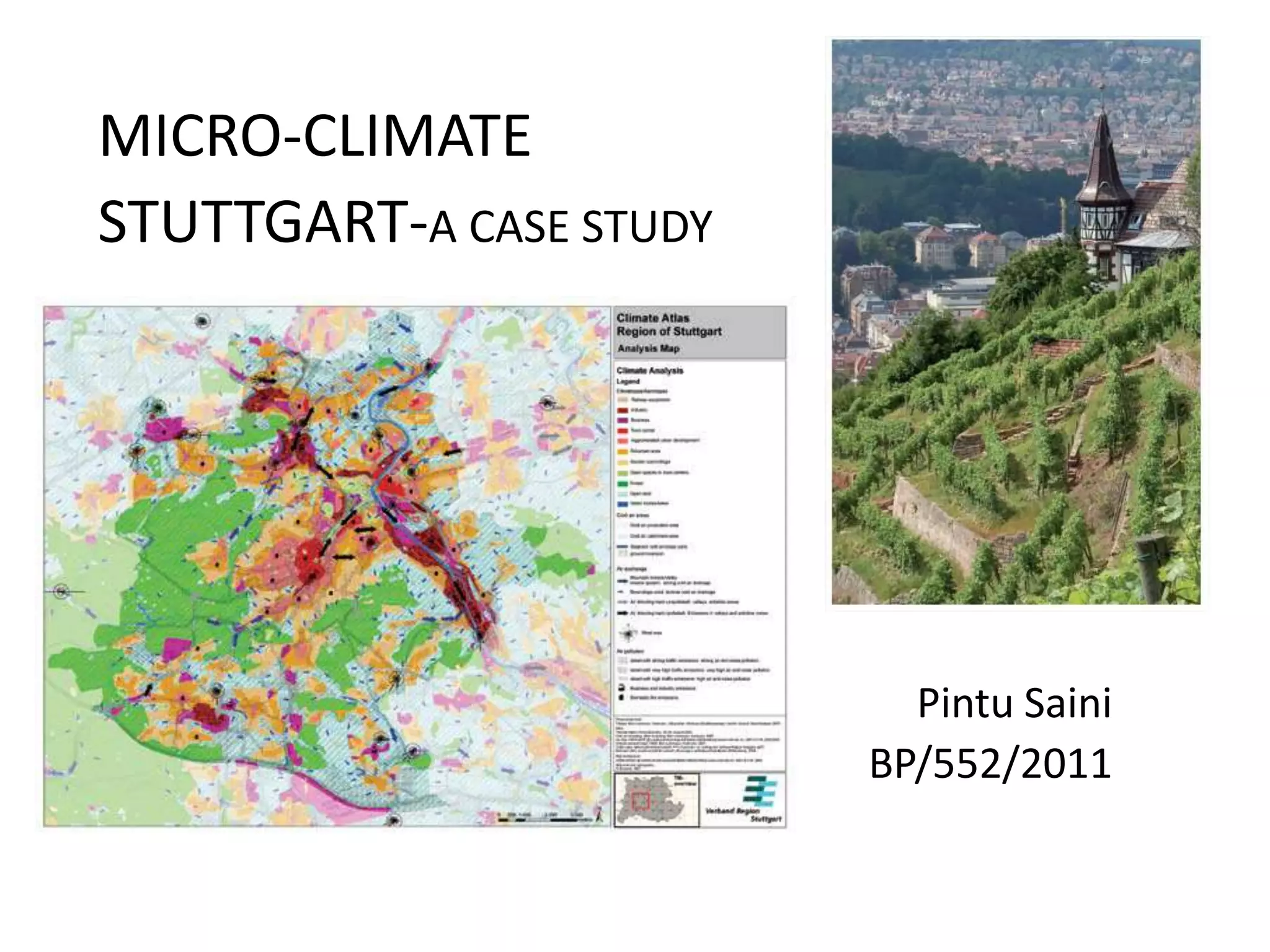Click the STUTTGART-A CASE STUDY title line
1270x952 pixels.
(406, 223)
